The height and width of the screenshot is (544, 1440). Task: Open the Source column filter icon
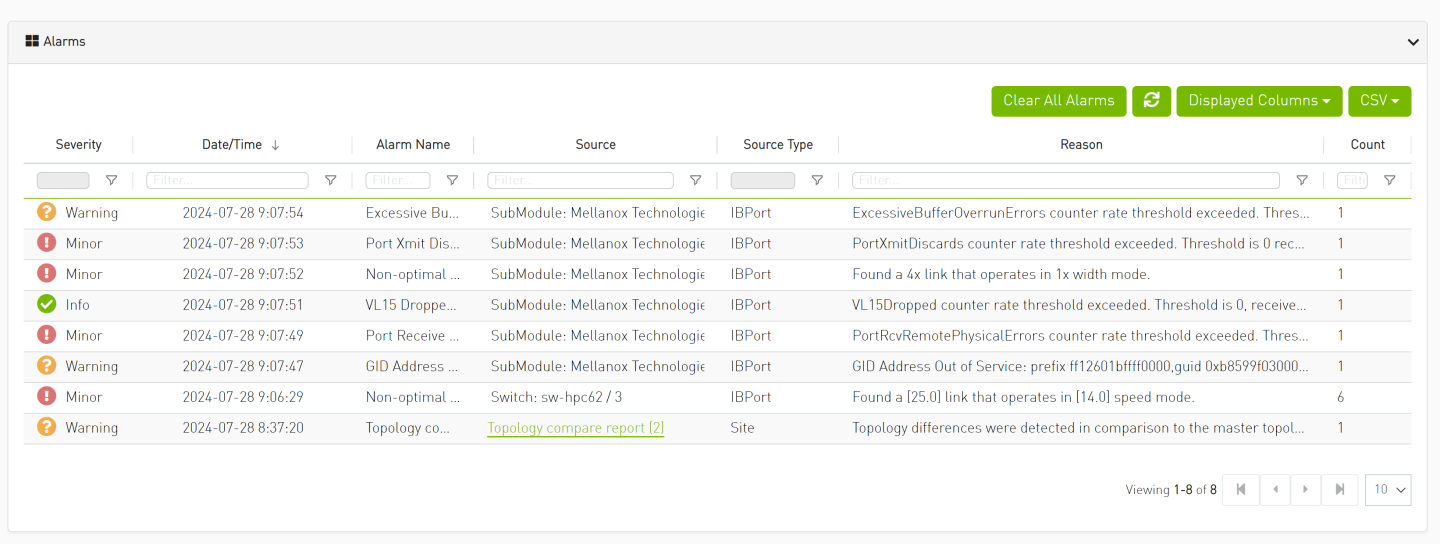(695, 181)
